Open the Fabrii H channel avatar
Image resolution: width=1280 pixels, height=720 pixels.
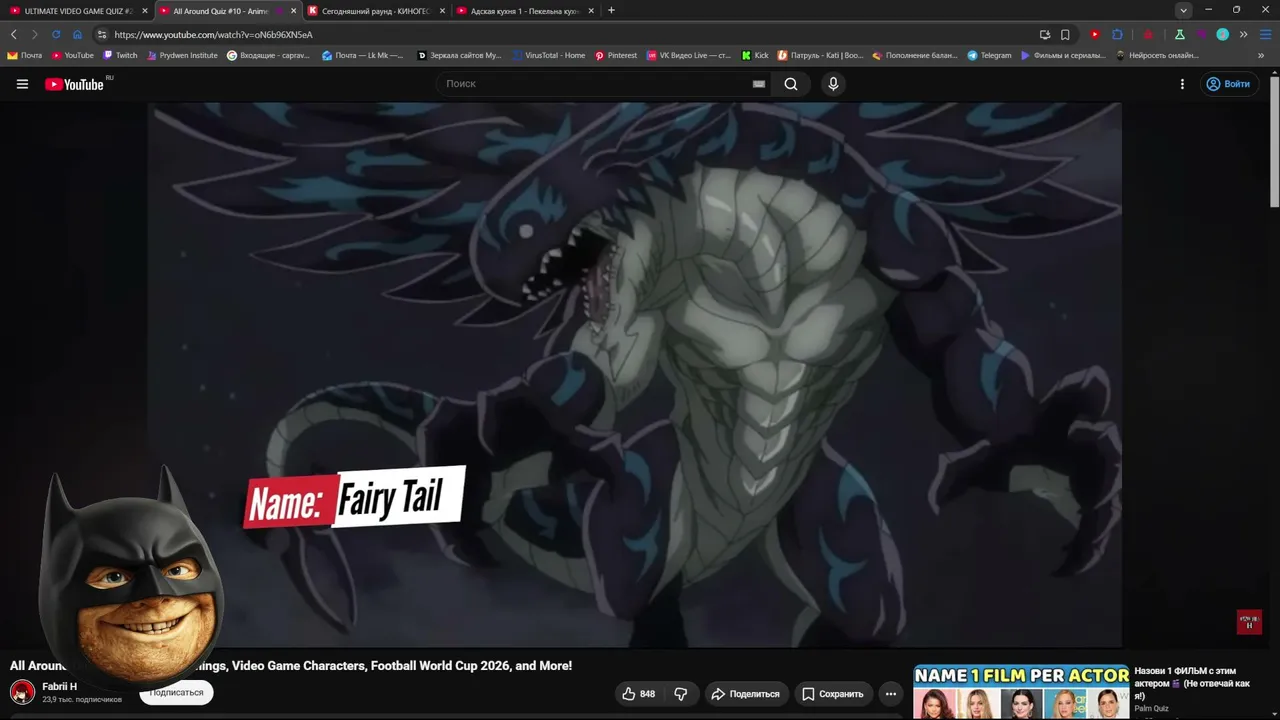click(x=22, y=692)
